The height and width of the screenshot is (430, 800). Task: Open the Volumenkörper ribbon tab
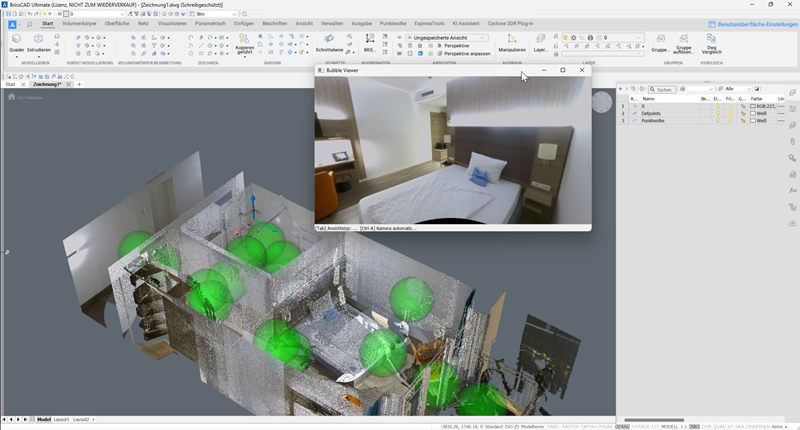[79, 23]
